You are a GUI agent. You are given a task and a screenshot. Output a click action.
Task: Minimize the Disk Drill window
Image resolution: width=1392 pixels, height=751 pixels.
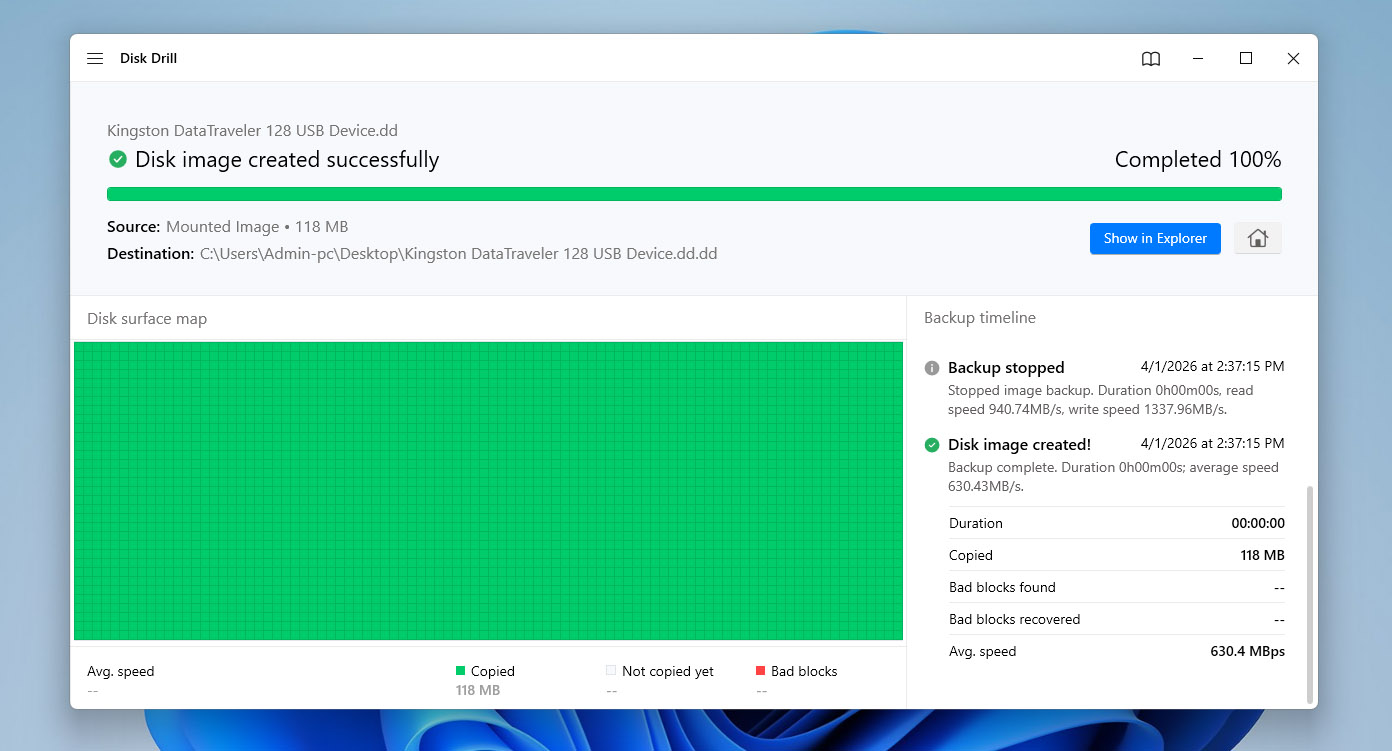[1198, 59]
